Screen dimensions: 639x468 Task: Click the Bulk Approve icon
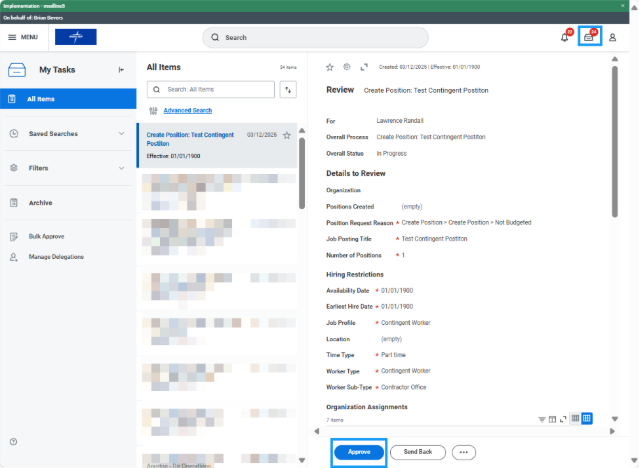14,236
